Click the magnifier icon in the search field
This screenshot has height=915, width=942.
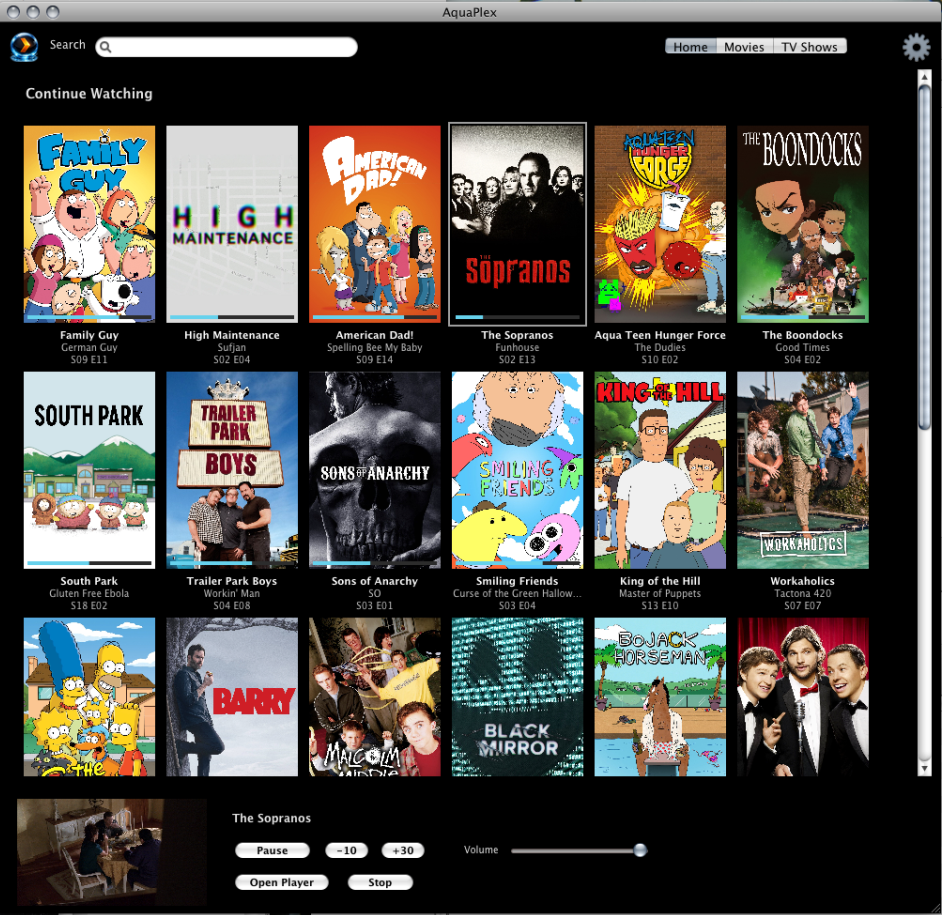(x=105, y=47)
